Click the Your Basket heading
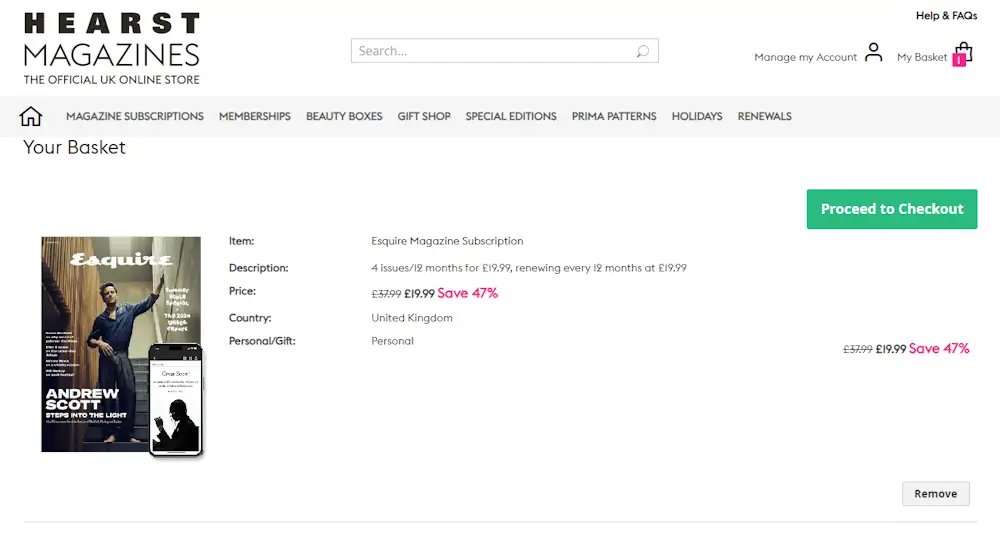The width and height of the screenshot is (1000, 533). [74, 147]
